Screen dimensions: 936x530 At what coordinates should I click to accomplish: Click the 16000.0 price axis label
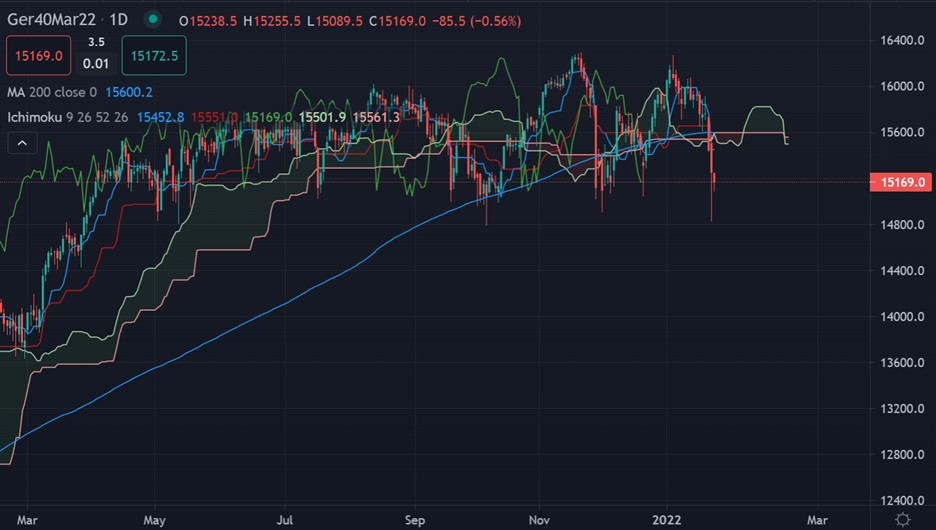point(902,86)
